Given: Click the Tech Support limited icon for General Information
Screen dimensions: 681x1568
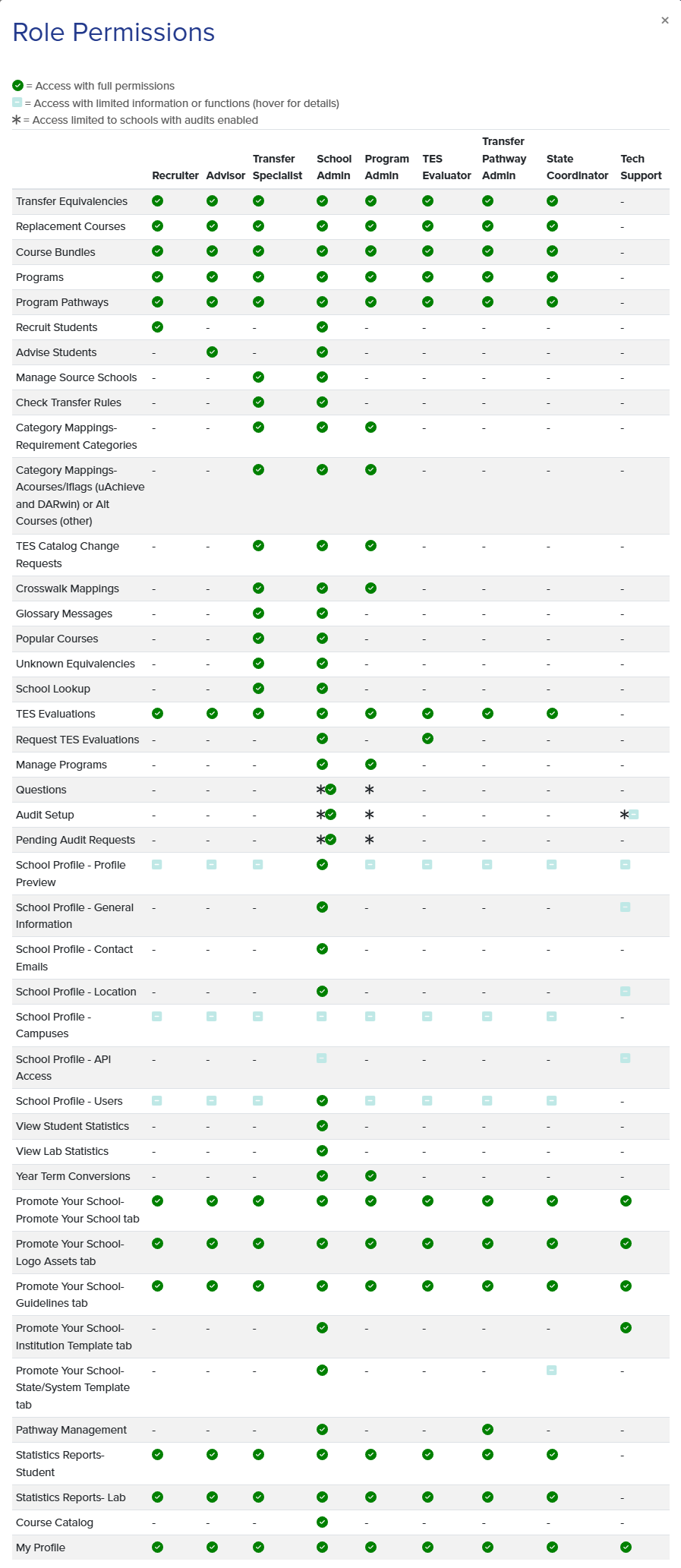Looking at the screenshot, I should click(626, 907).
